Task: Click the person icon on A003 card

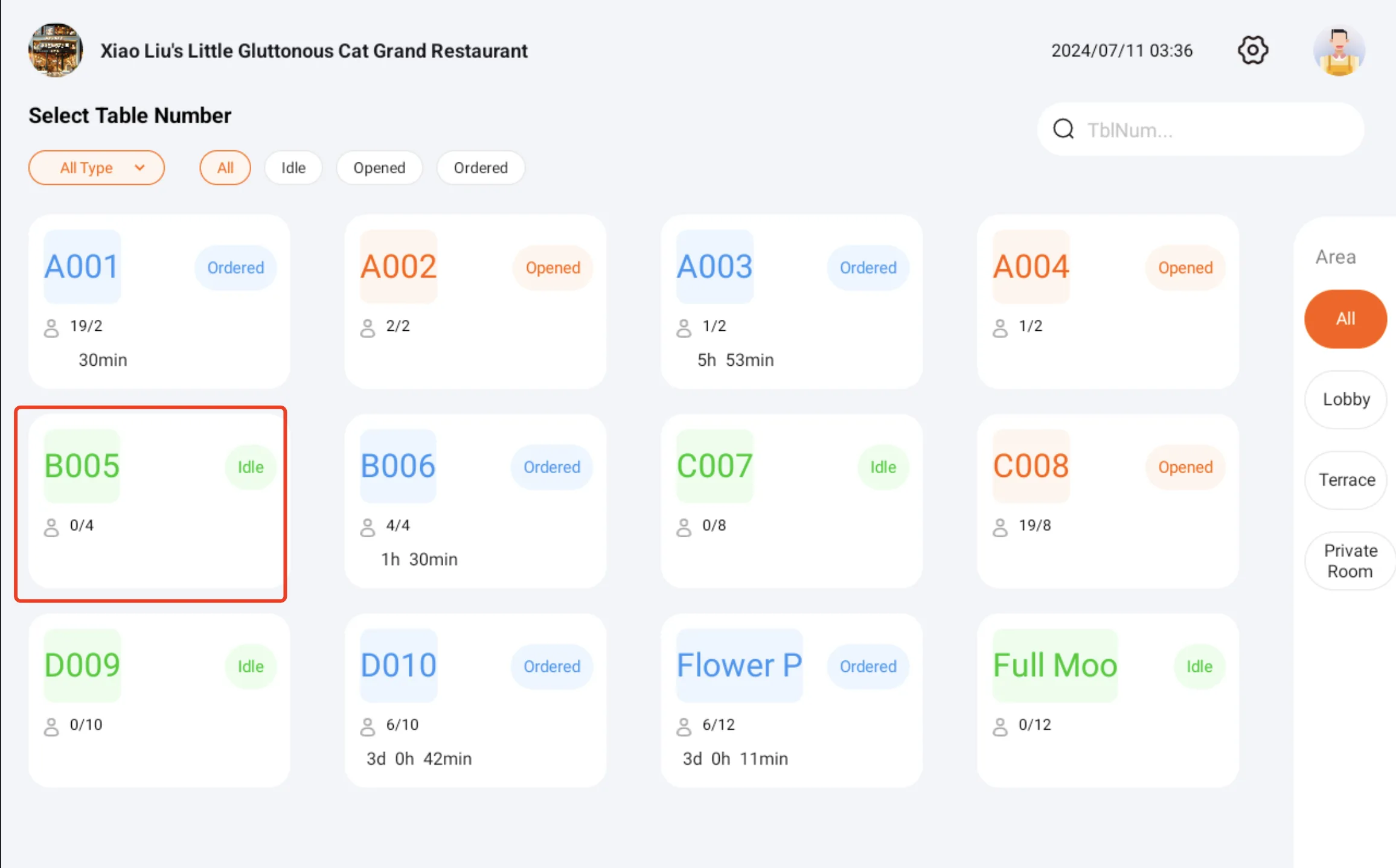Action: [684, 328]
